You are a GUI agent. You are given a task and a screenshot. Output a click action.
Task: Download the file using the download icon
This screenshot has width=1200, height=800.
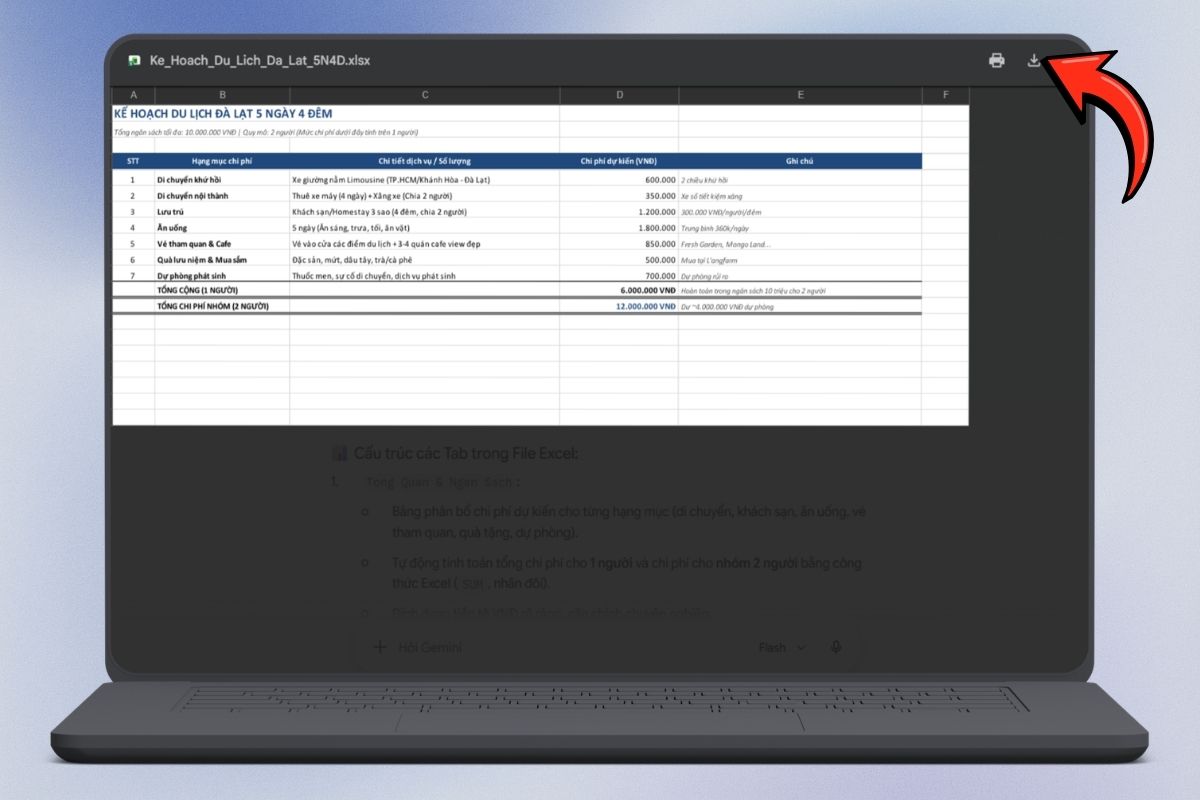click(x=1034, y=60)
